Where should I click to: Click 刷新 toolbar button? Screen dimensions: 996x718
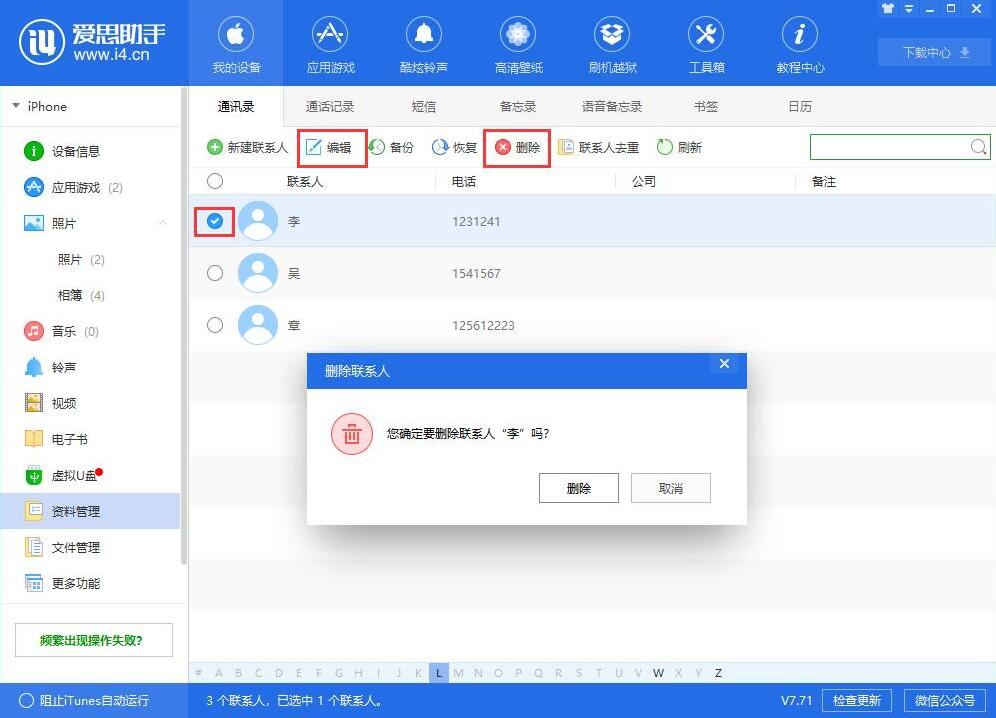click(680, 147)
